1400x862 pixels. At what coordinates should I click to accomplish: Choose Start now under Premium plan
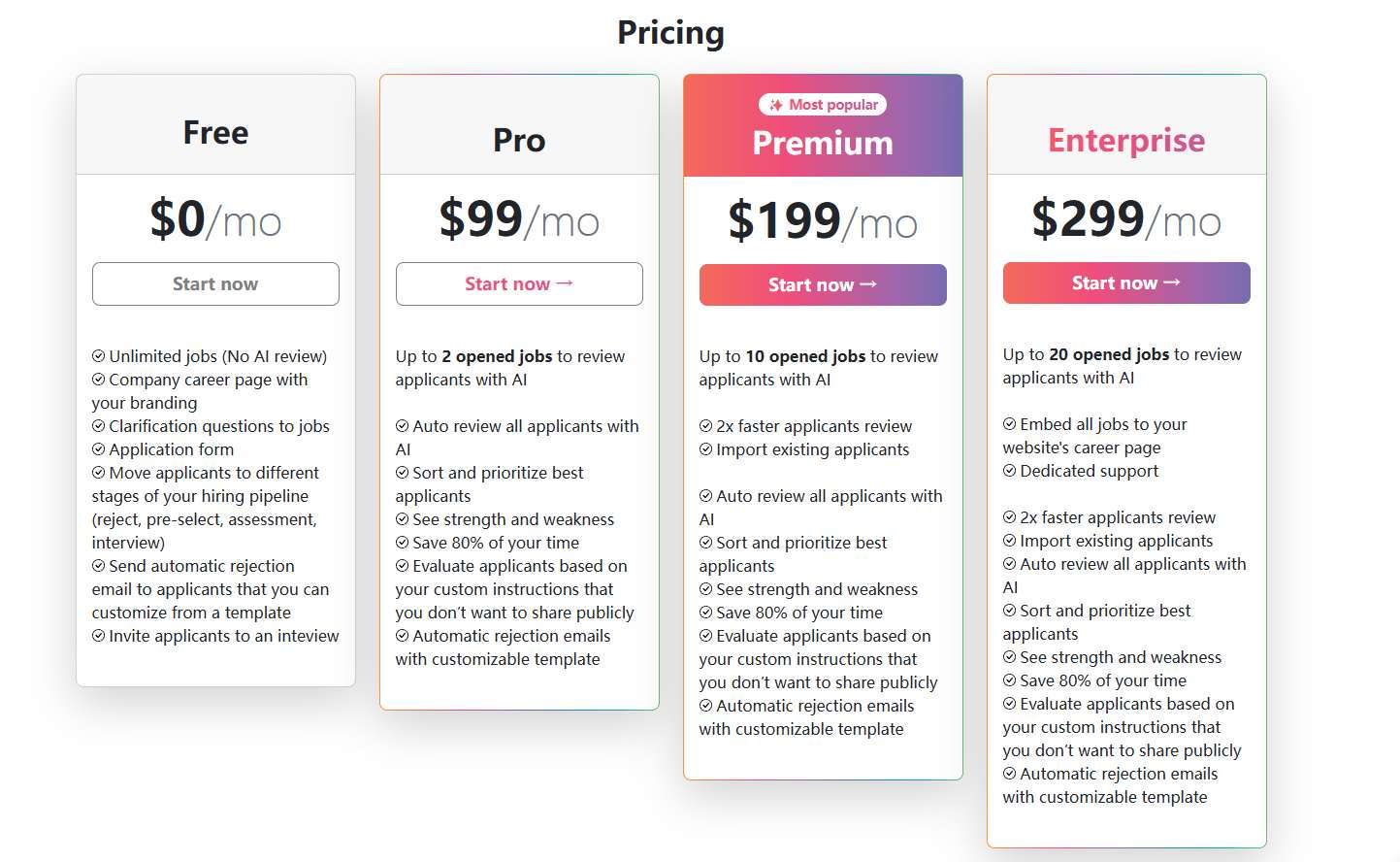pyautogui.click(x=823, y=284)
